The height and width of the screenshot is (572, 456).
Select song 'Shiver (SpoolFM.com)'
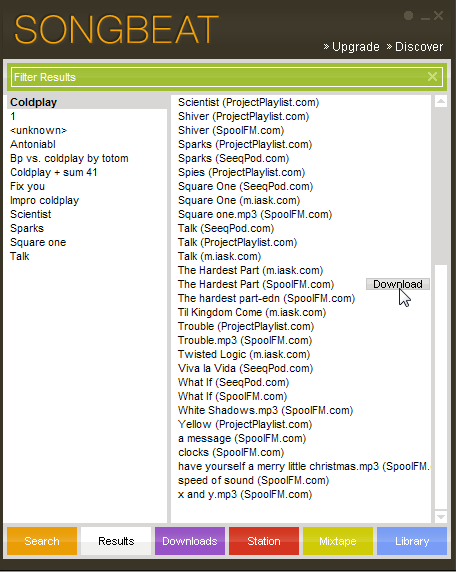pyautogui.click(x=231, y=130)
